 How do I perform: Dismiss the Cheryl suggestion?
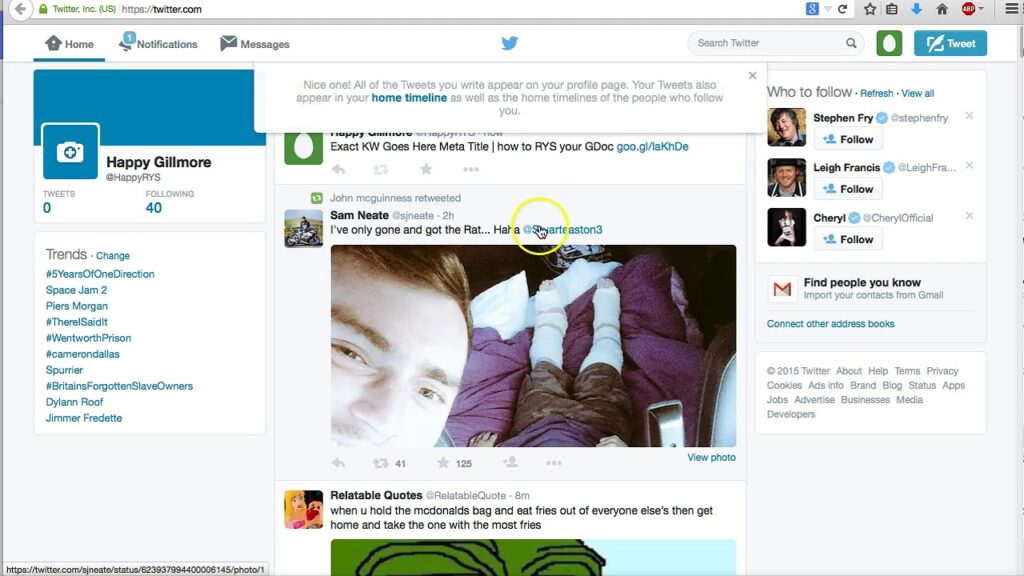click(969, 216)
